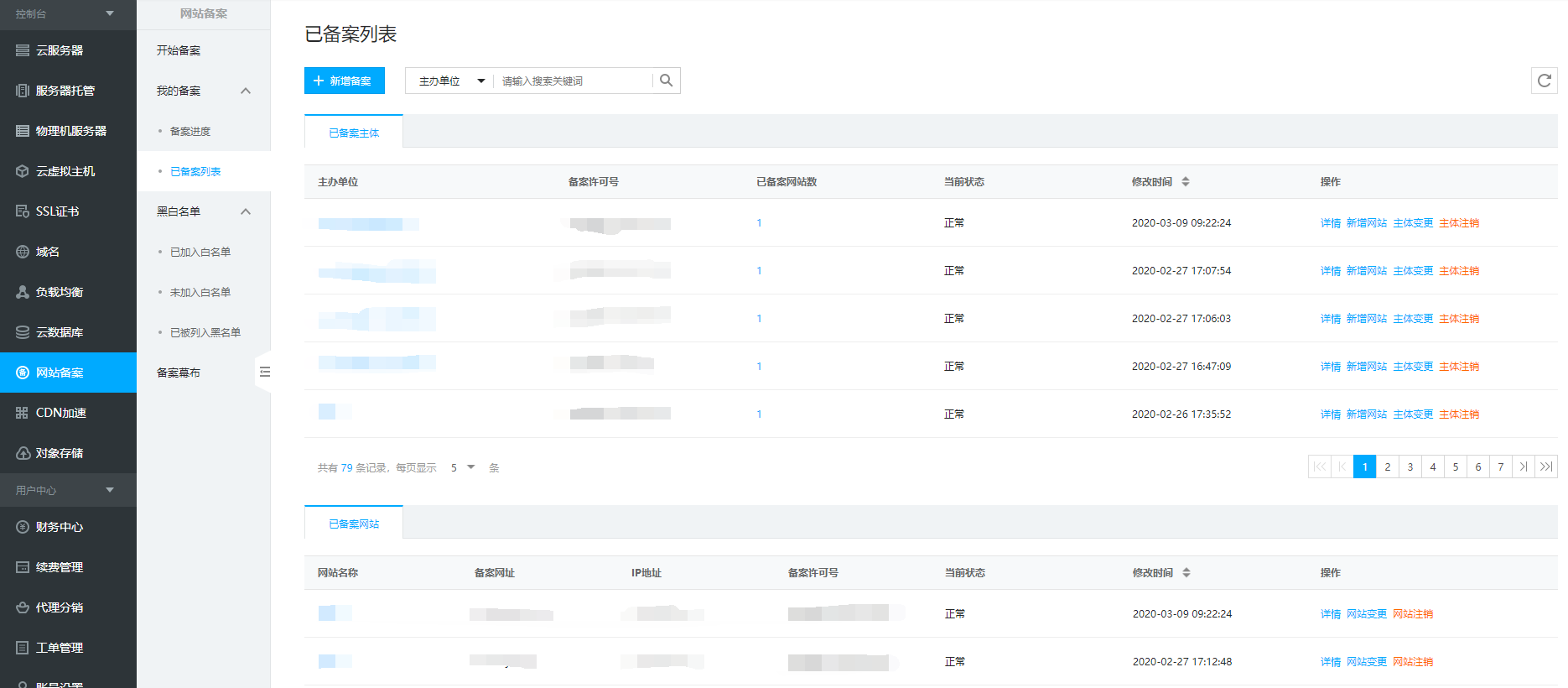Open the records-per-page dropdown
The height and width of the screenshot is (688, 1568).
[463, 467]
